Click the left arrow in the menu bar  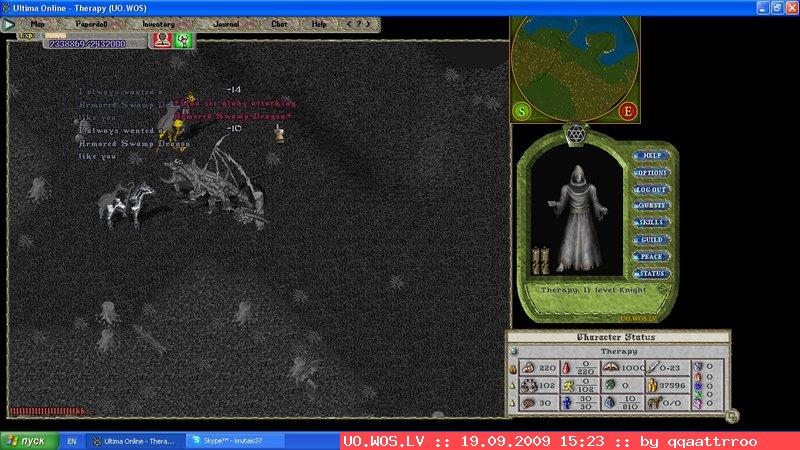(x=349, y=24)
